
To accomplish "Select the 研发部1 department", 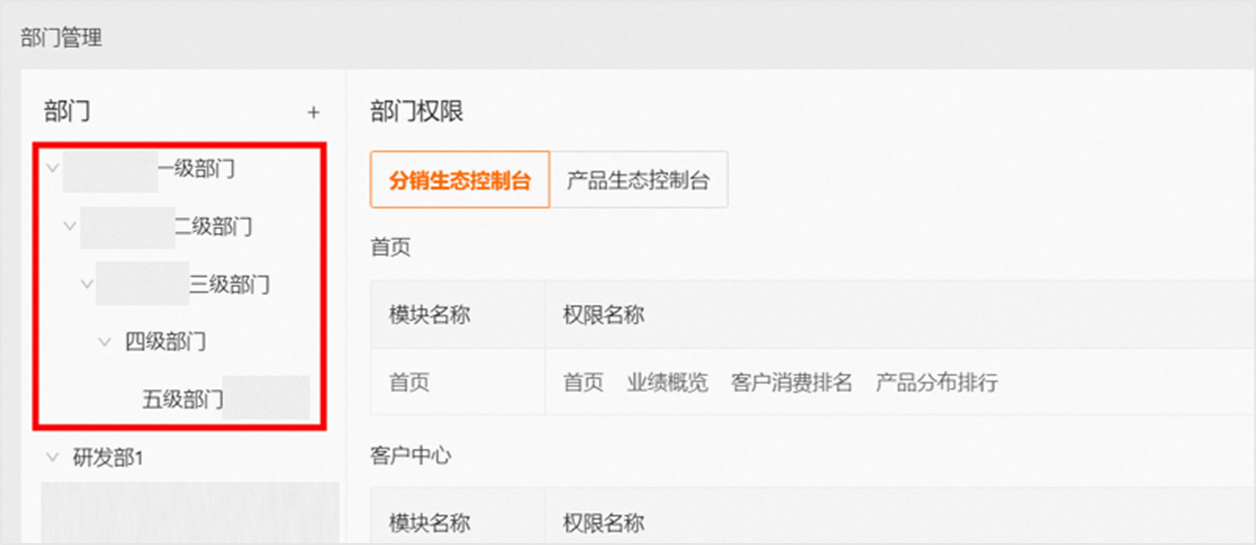I will click(109, 458).
